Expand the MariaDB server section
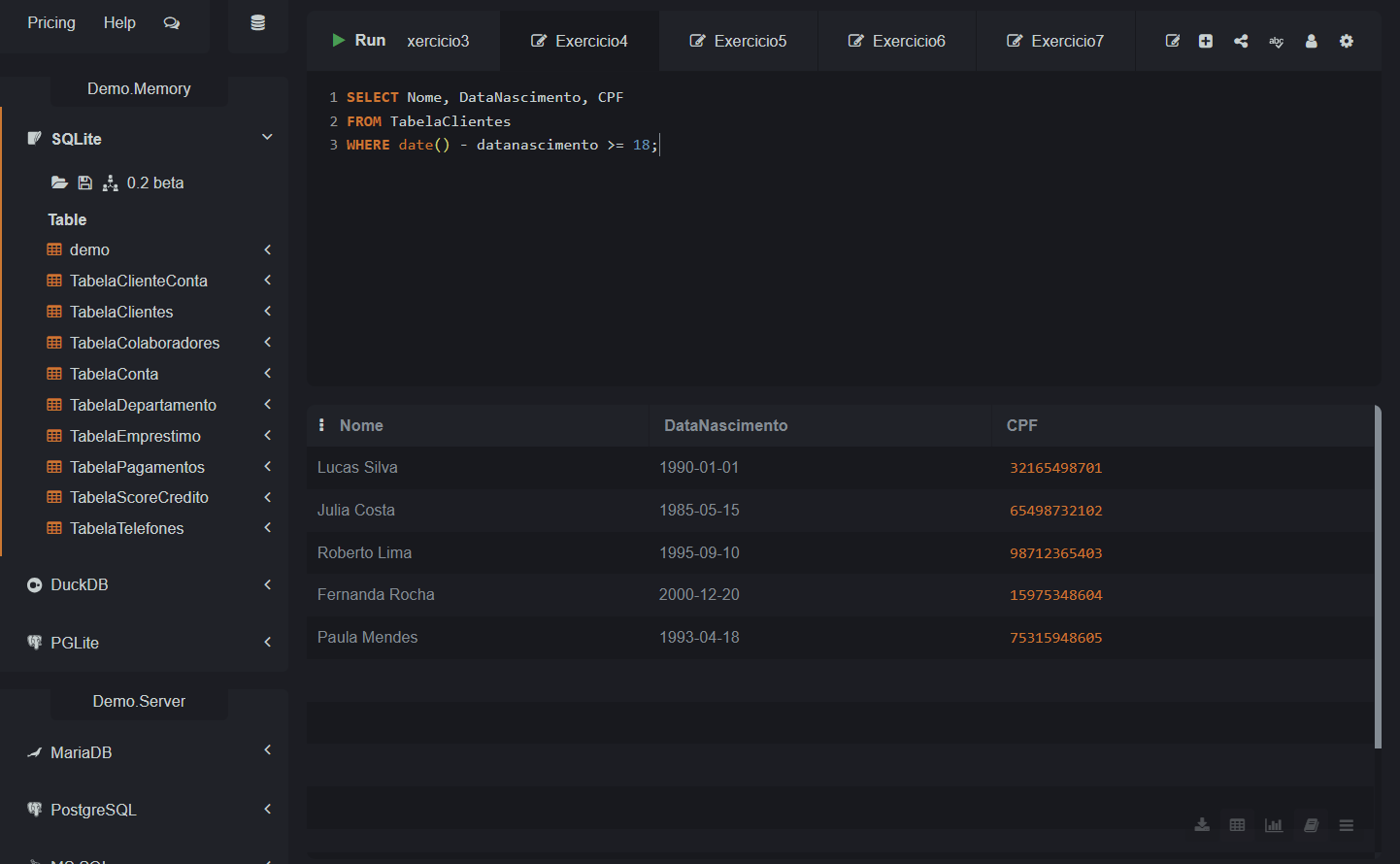The width and height of the screenshot is (1400, 864). pos(267,750)
